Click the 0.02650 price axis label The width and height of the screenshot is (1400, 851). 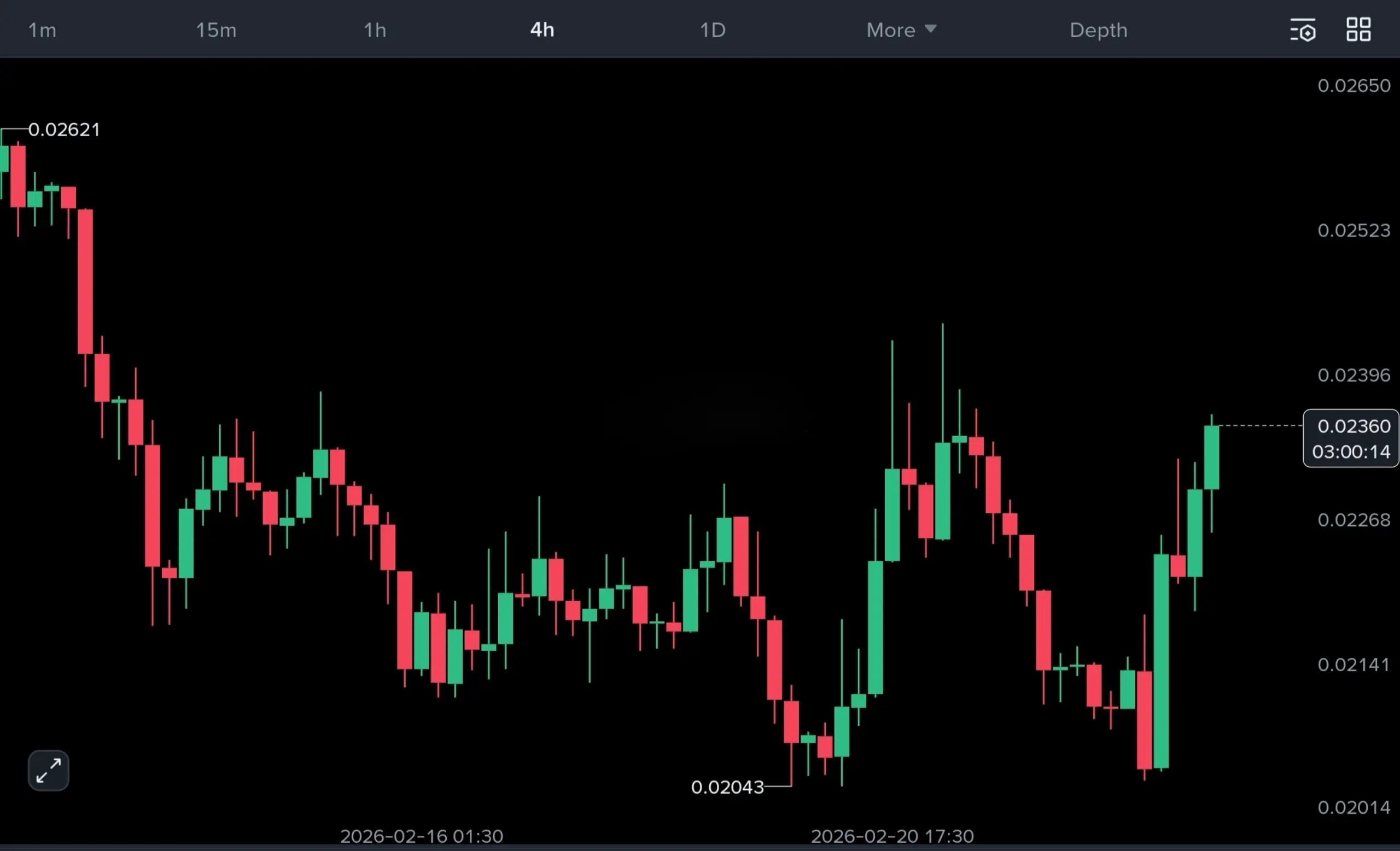(x=1354, y=86)
